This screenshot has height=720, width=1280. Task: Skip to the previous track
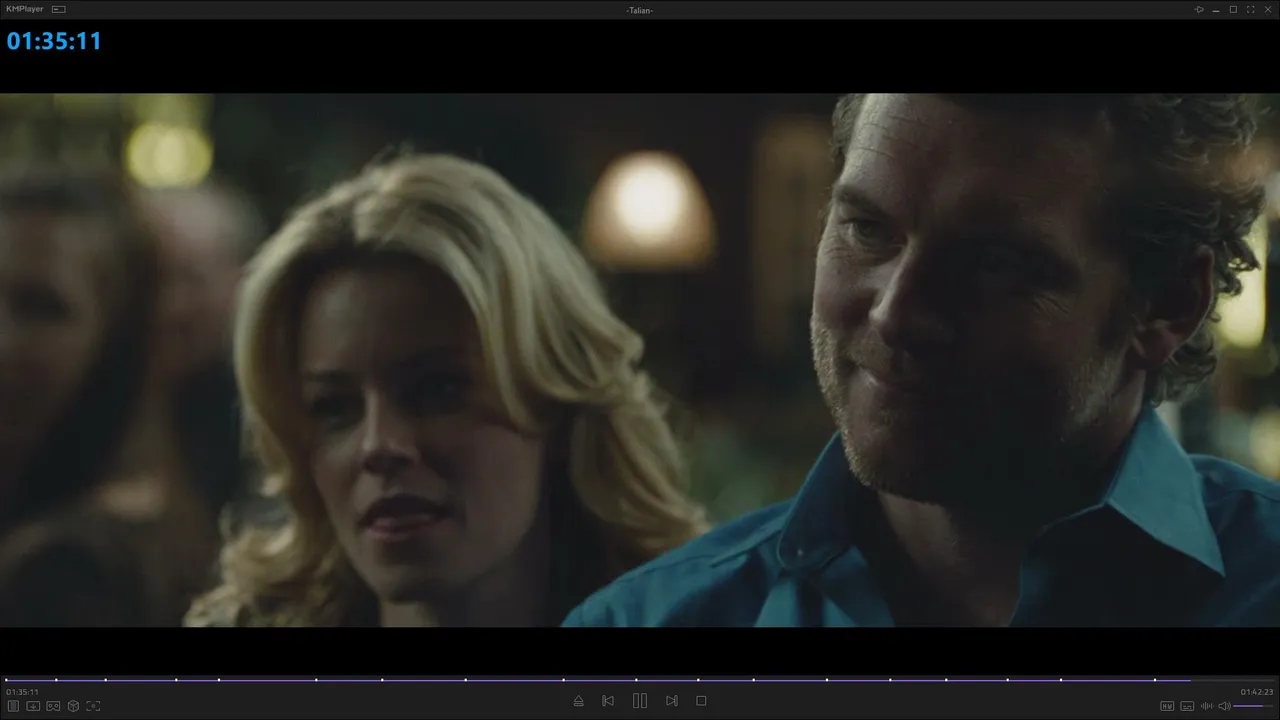click(x=608, y=701)
